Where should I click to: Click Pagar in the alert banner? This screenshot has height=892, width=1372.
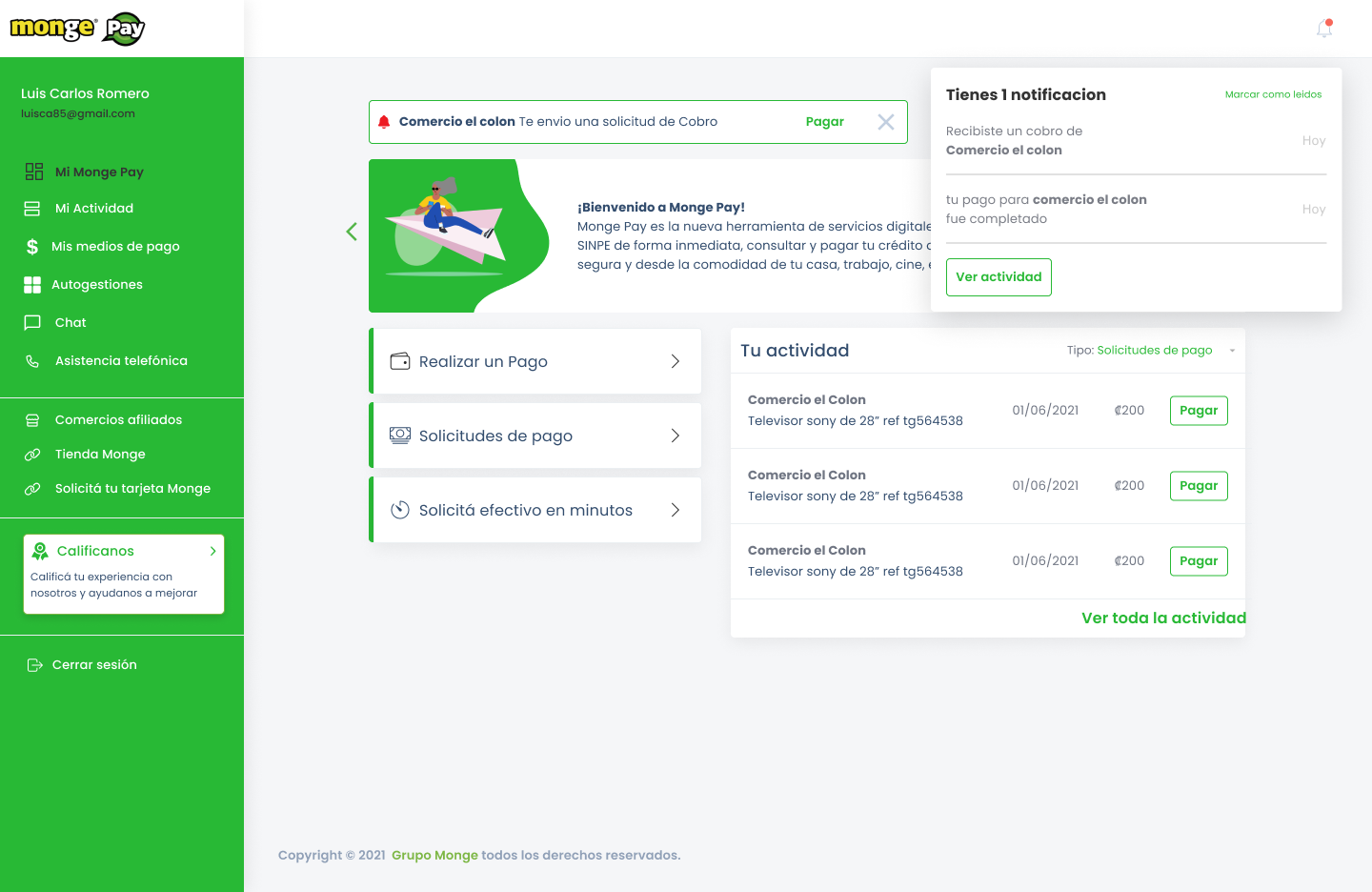click(825, 121)
